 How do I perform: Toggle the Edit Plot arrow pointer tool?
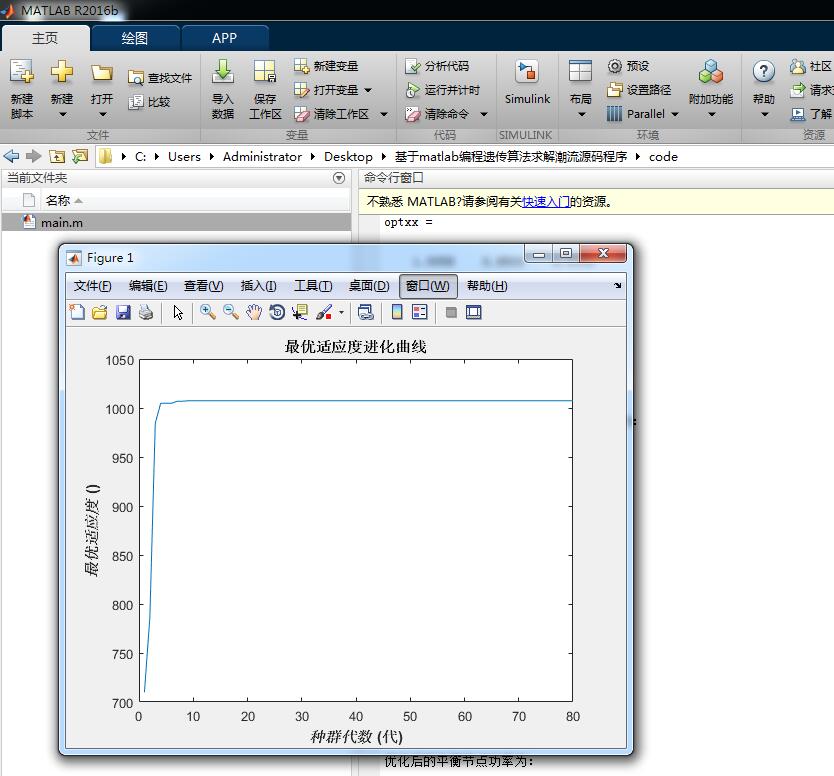point(178,312)
